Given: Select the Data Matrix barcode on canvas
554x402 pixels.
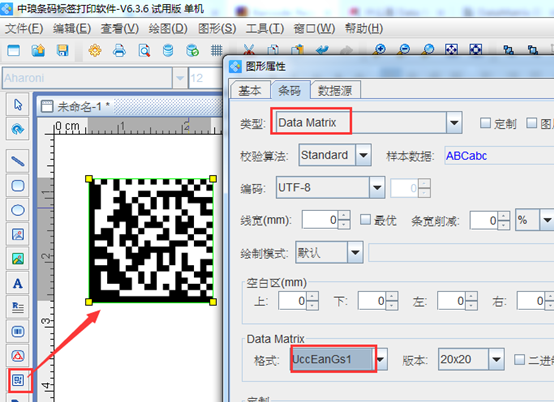Looking at the screenshot, I should [x=151, y=240].
